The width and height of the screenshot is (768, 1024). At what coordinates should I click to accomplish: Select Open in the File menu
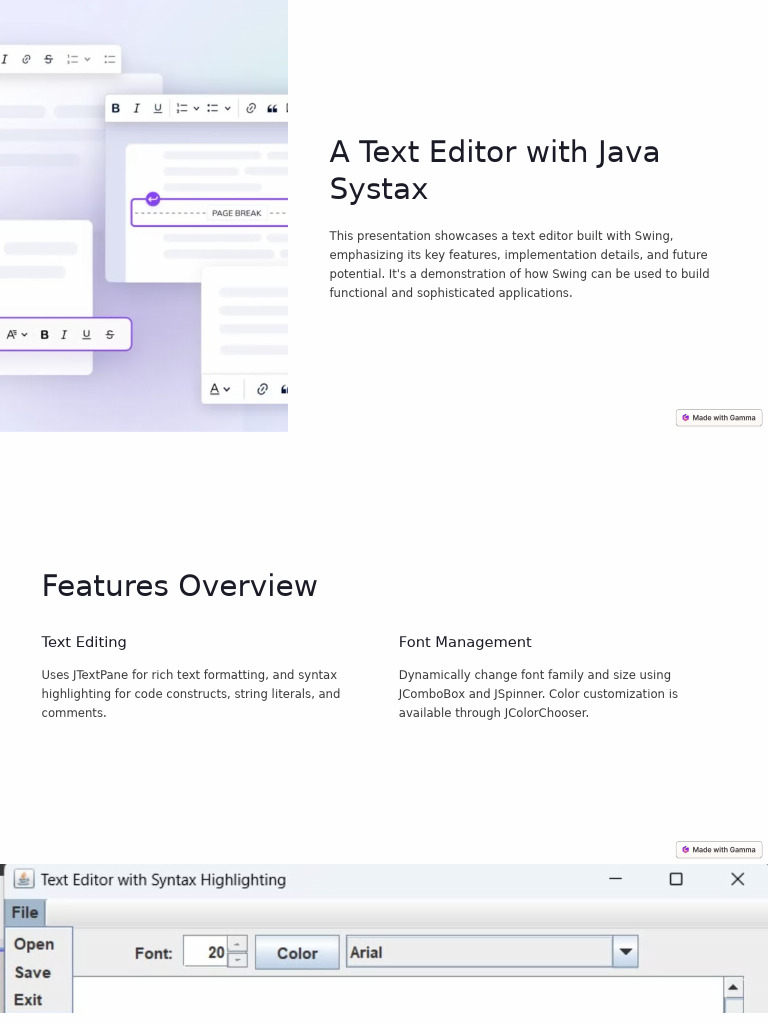coord(34,944)
